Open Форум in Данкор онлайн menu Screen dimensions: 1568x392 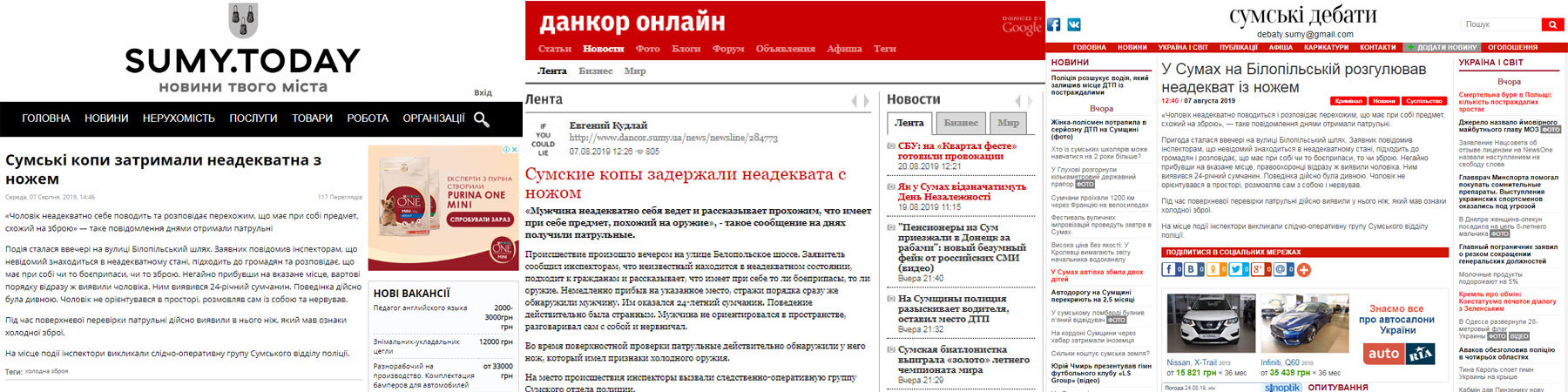pyautogui.click(x=728, y=49)
